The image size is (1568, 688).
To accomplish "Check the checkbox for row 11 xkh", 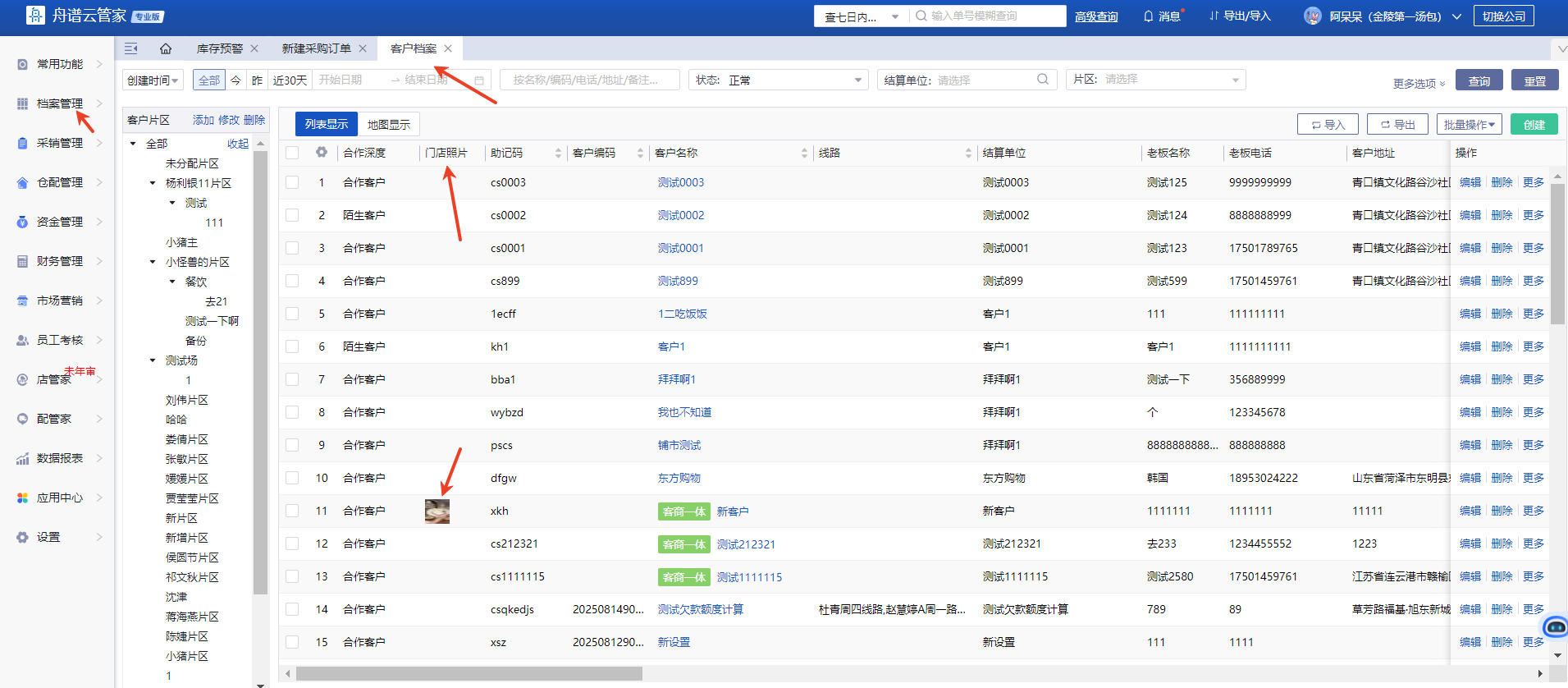I will 292,511.
